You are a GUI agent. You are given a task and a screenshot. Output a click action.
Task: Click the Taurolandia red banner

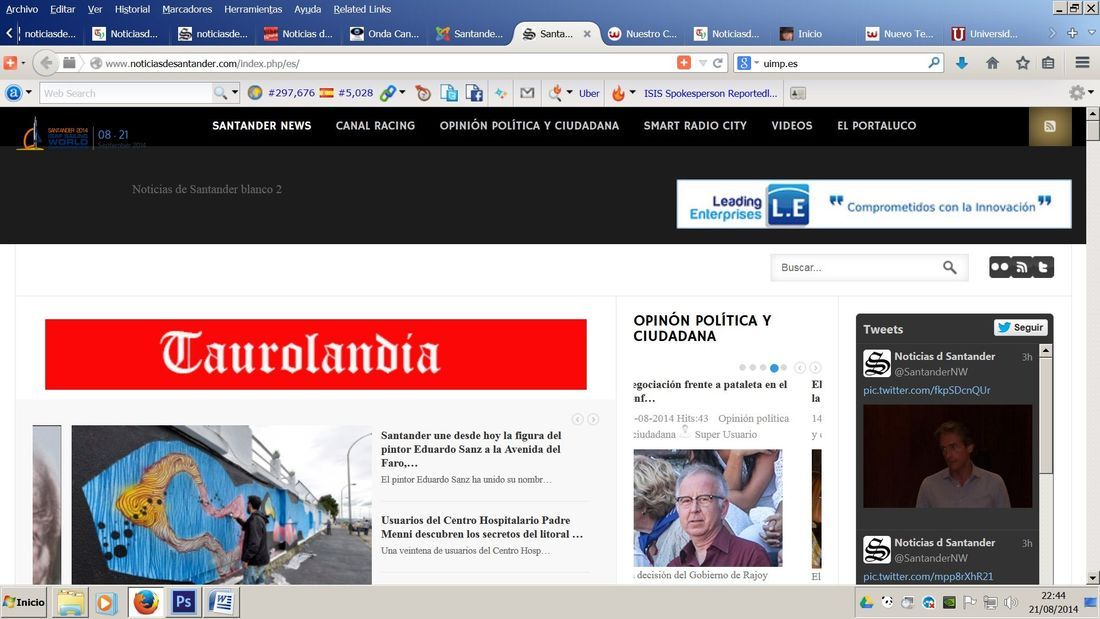pyautogui.click(x=316, y=354)
